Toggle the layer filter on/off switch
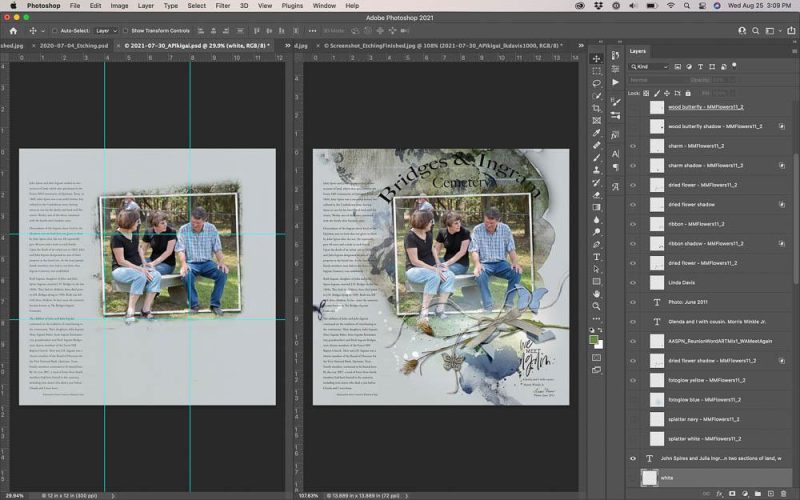This screenshot has width=800, height=500. (734, 66)
